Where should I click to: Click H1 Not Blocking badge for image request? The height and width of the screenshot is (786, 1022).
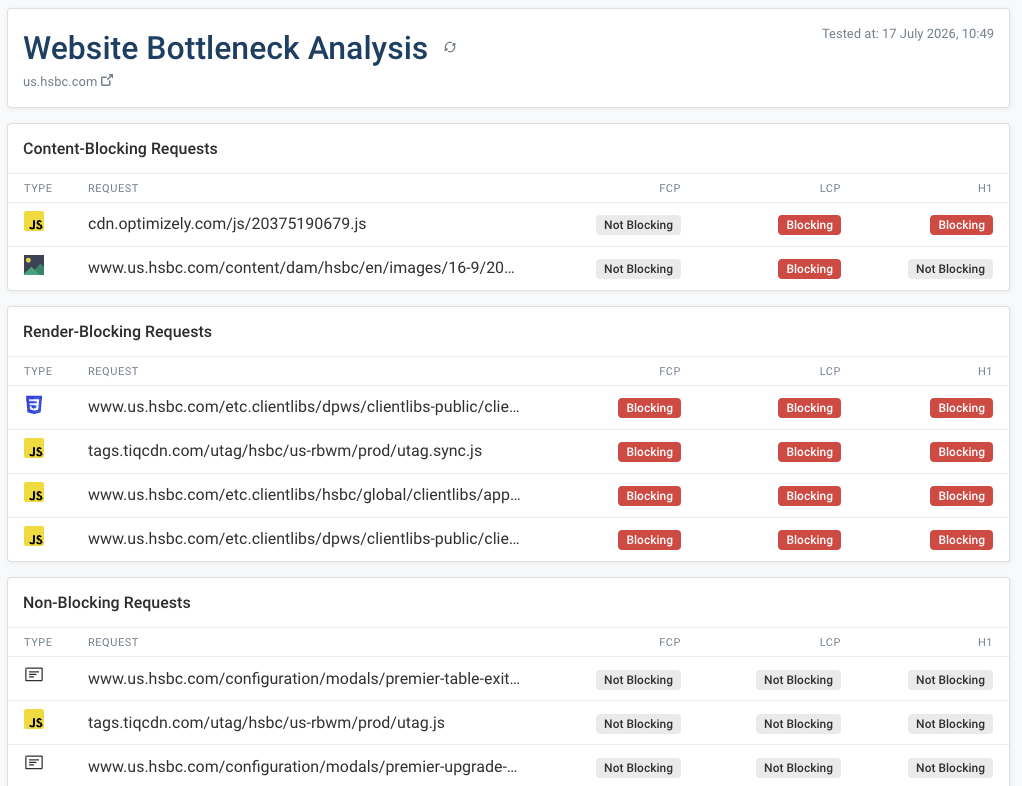tap(950, 269)
